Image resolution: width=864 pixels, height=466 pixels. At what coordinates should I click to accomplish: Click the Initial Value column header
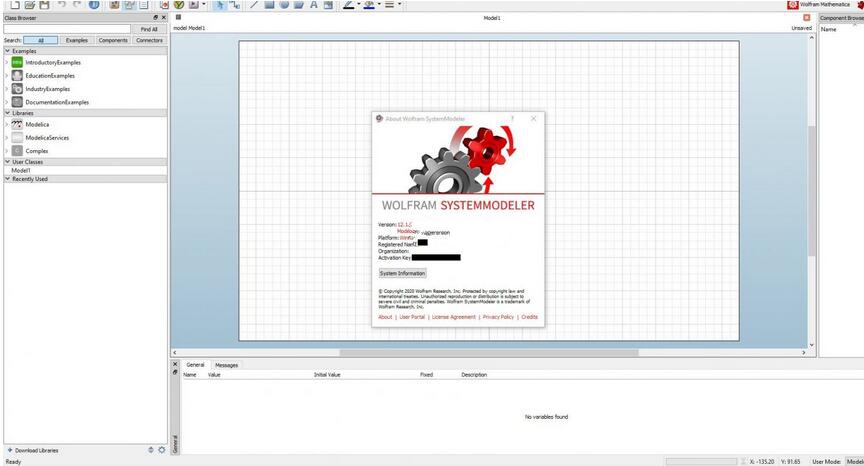click(x=327, y=375)
